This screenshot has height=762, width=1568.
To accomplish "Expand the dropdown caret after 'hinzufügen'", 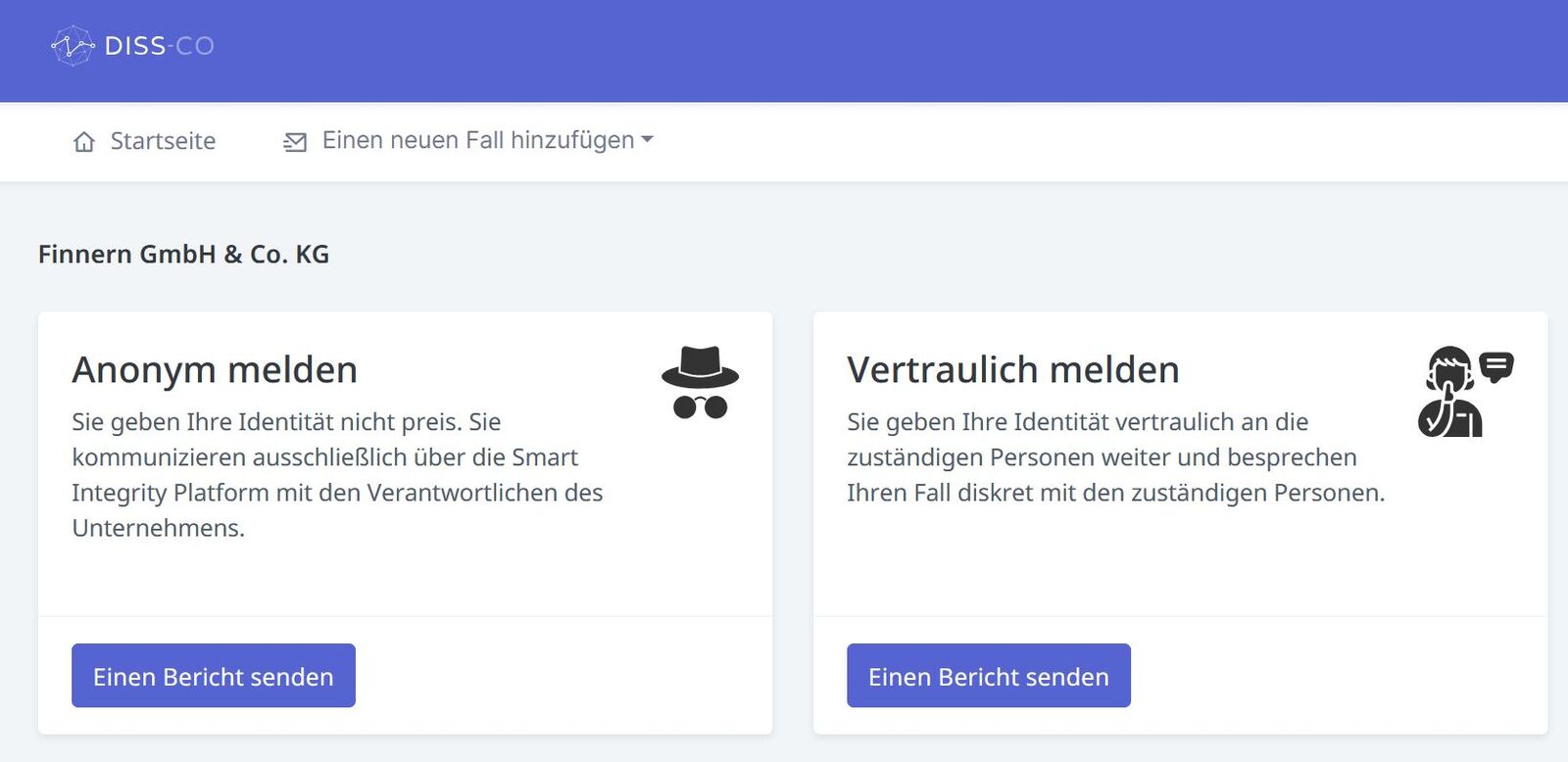I will (x=647, y=140).
